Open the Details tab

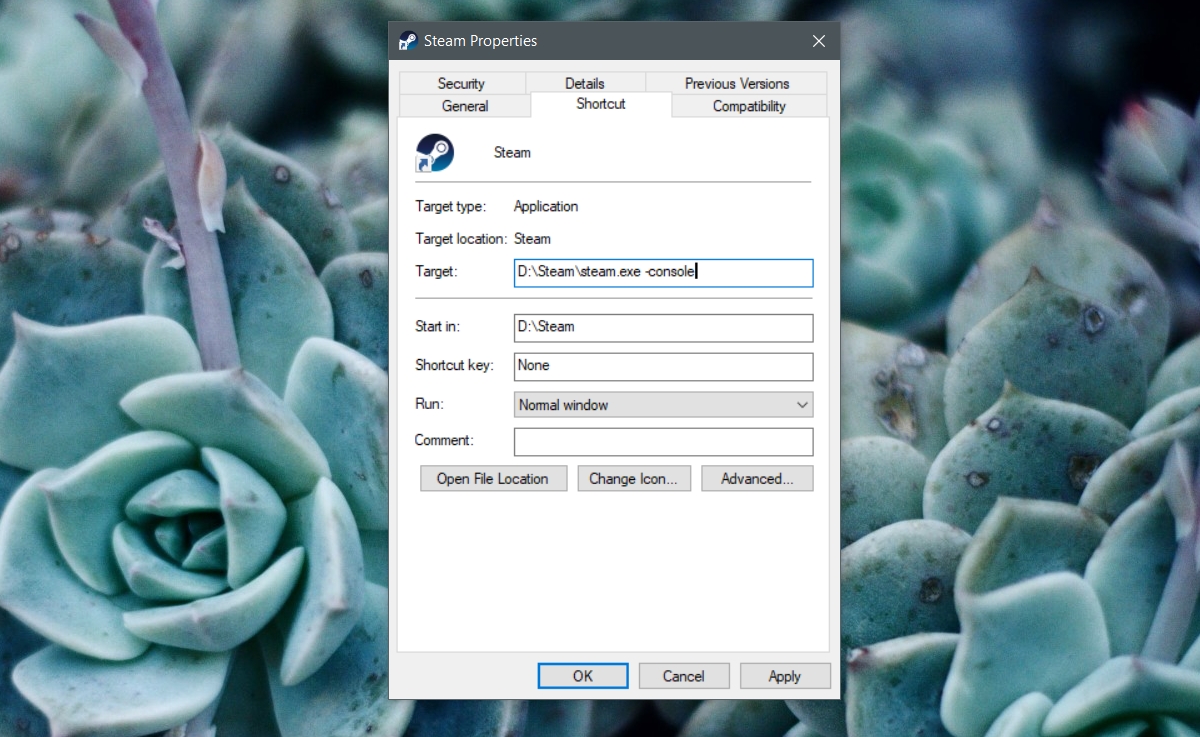point(585,83)
